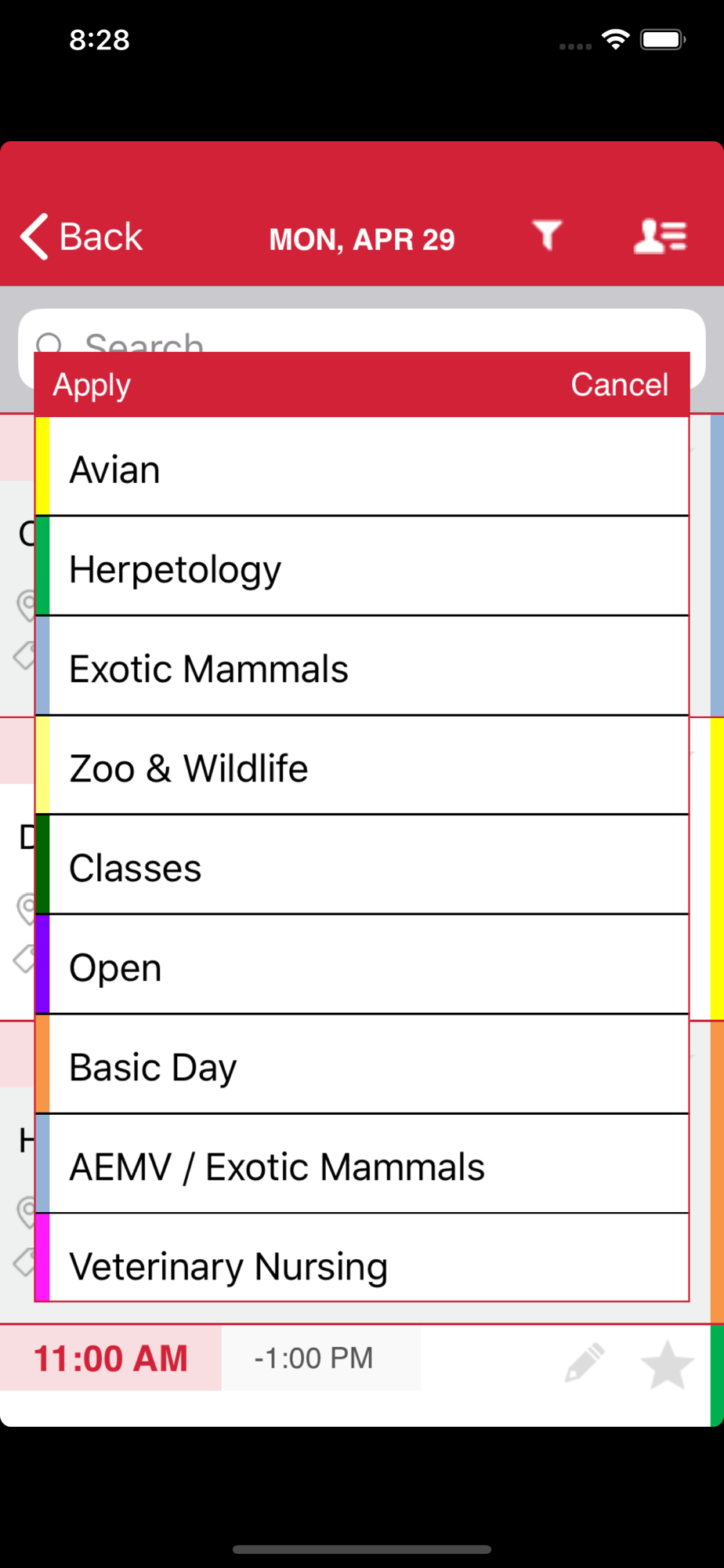Viewport: 724px width, 1568px height.
Task: Apply the selected filters
Action: click(92, 385)
